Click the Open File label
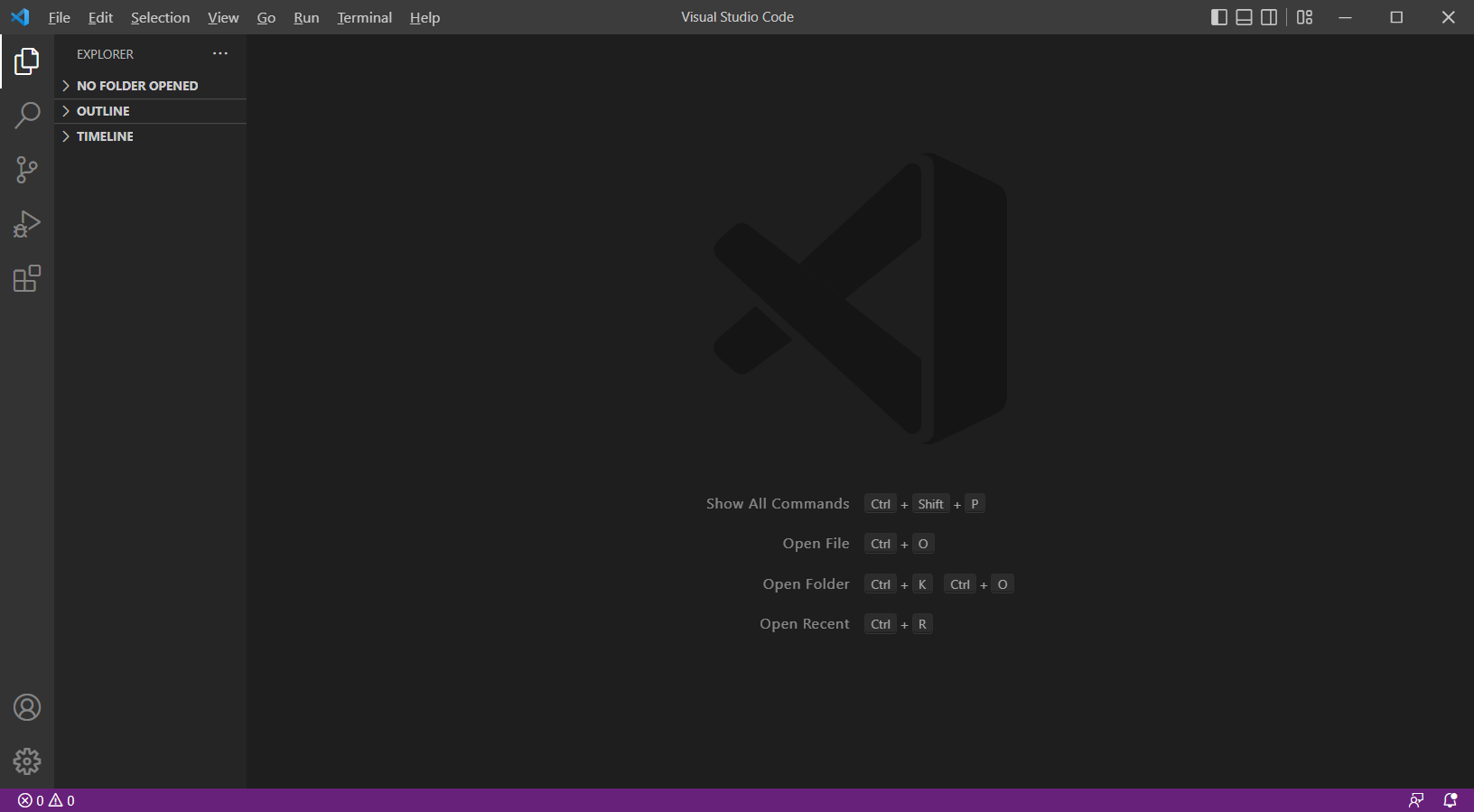 (x=816, y=544)
